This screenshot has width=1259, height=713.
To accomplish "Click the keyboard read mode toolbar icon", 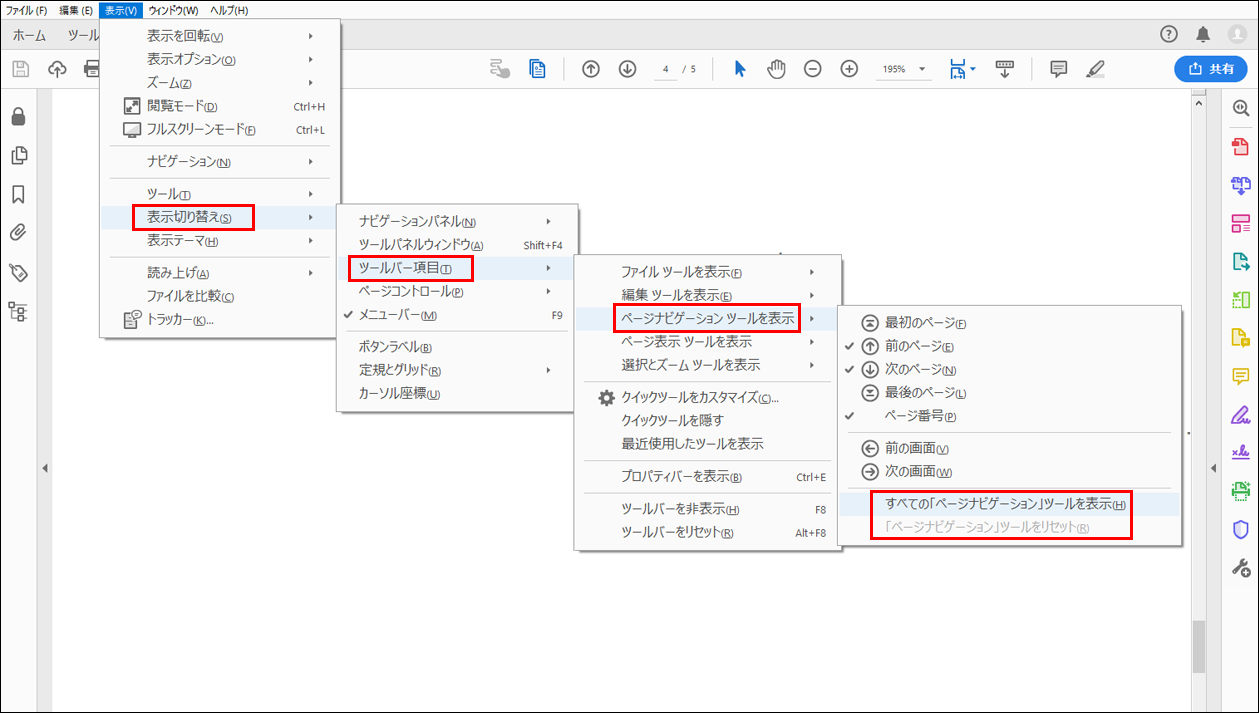I will pos(1005,69).
